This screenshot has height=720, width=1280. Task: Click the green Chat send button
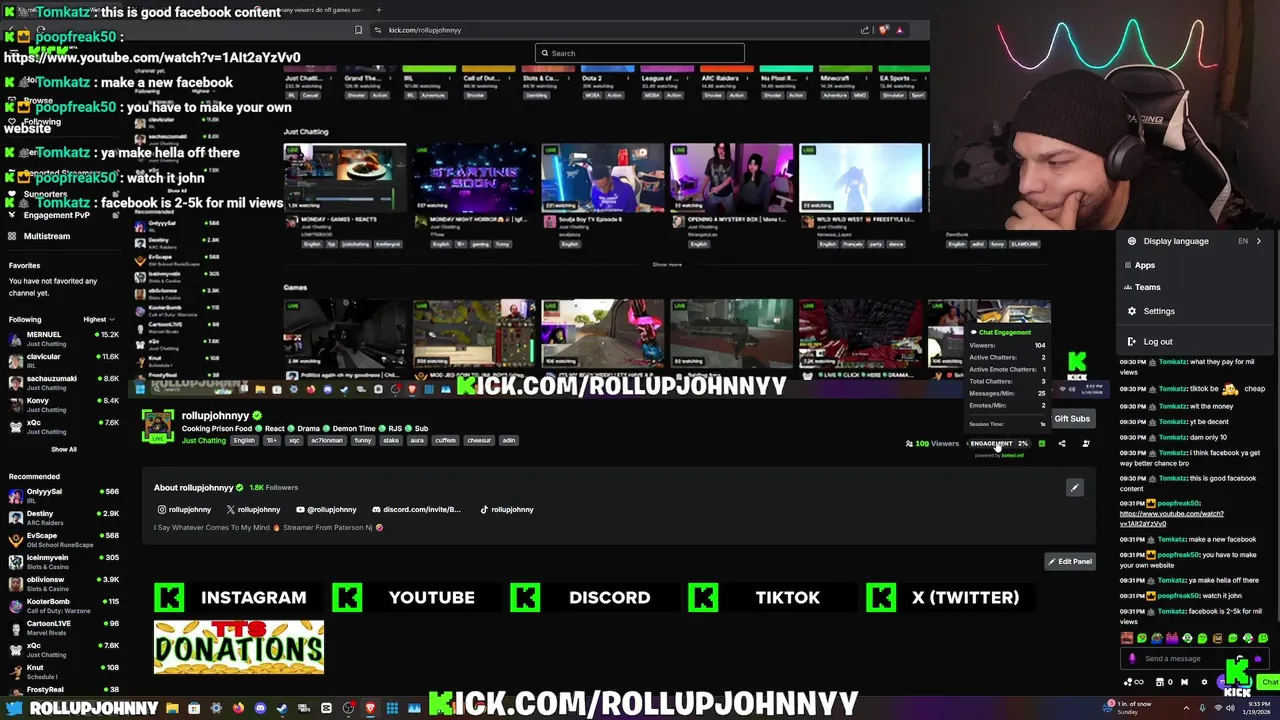pyautogui.click(x=1269, y=682)
